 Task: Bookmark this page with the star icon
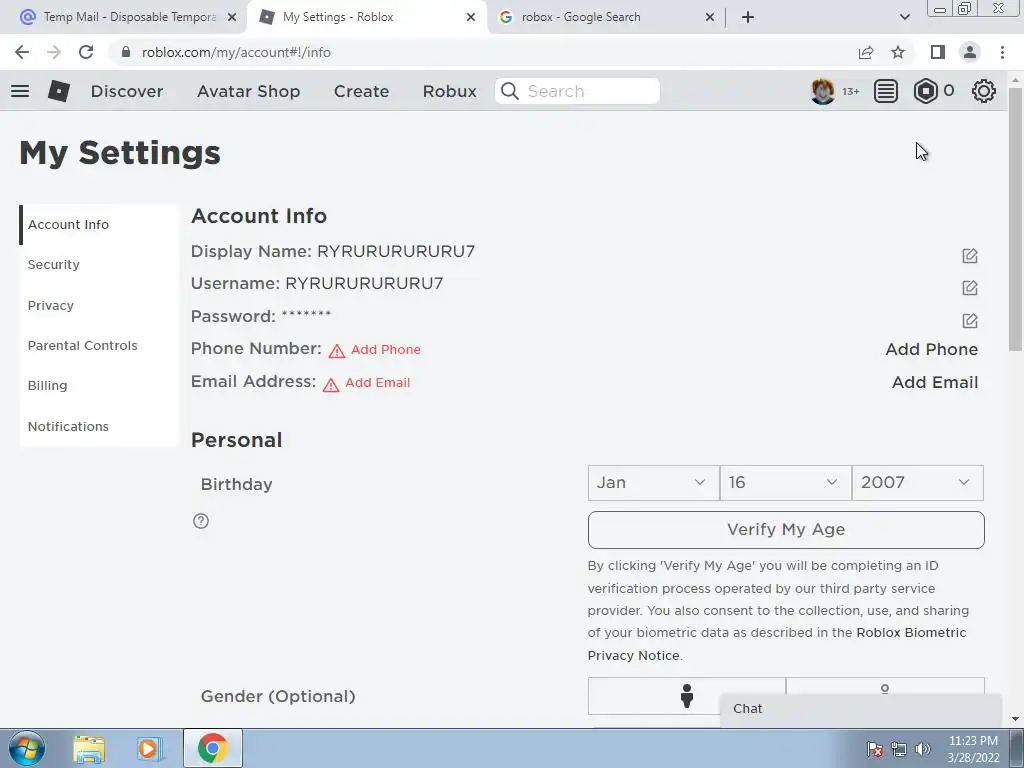(x=898, y=52)
